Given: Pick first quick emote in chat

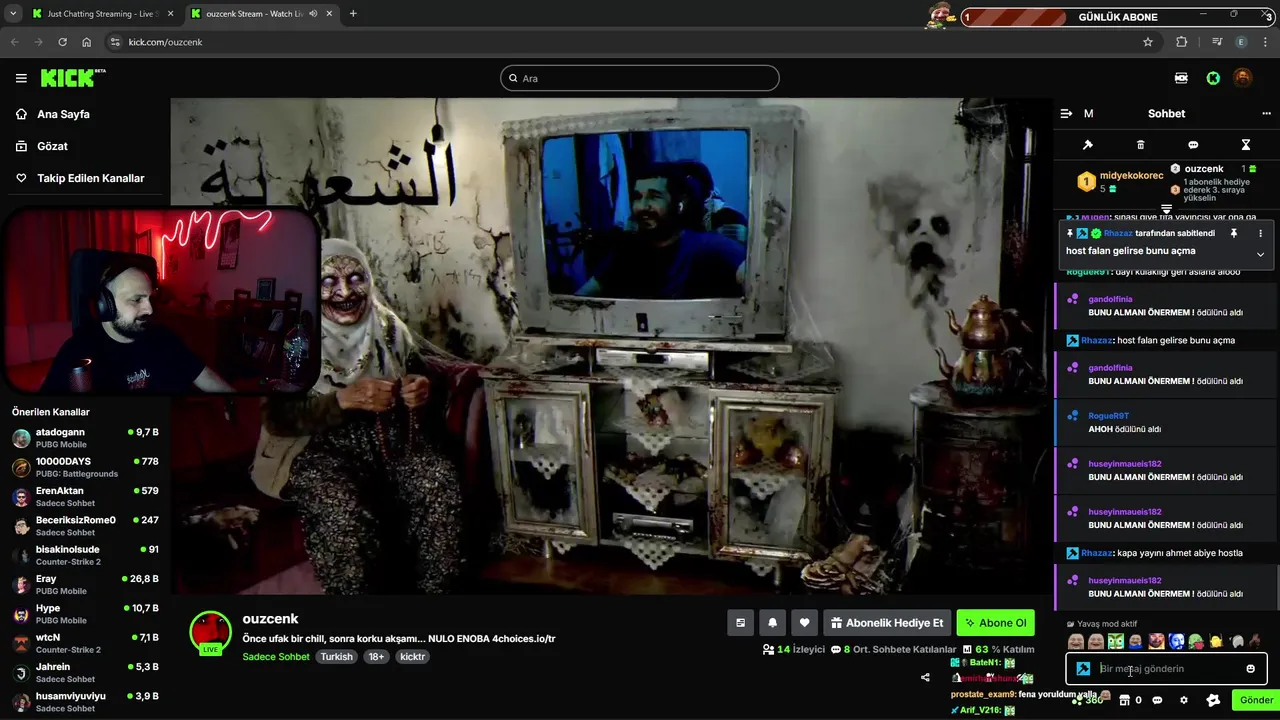Looking at the screenshot, I should (x=1076, y=642).
